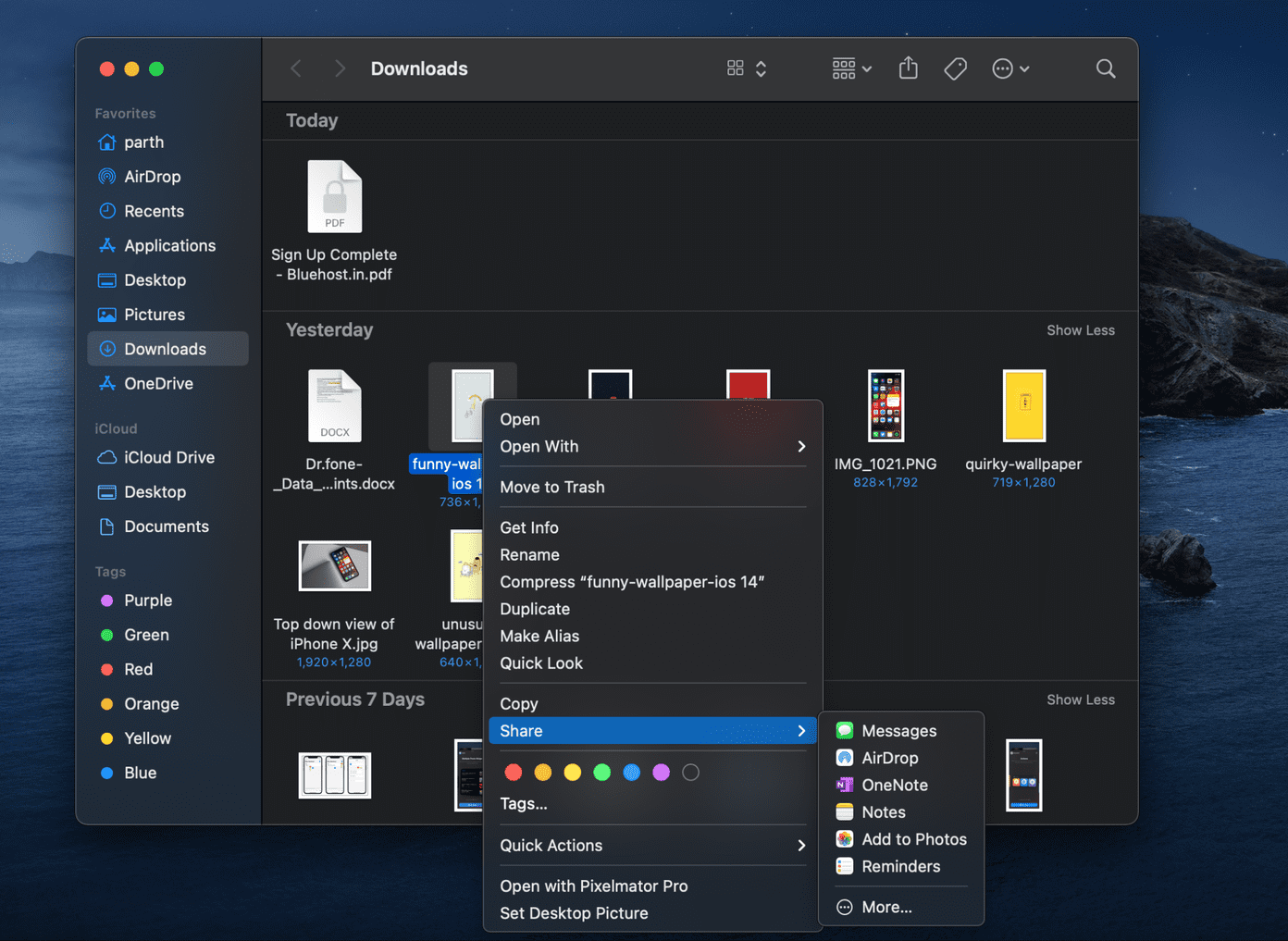
Task: Choose Open in the context menu
Action: point(652,419)
